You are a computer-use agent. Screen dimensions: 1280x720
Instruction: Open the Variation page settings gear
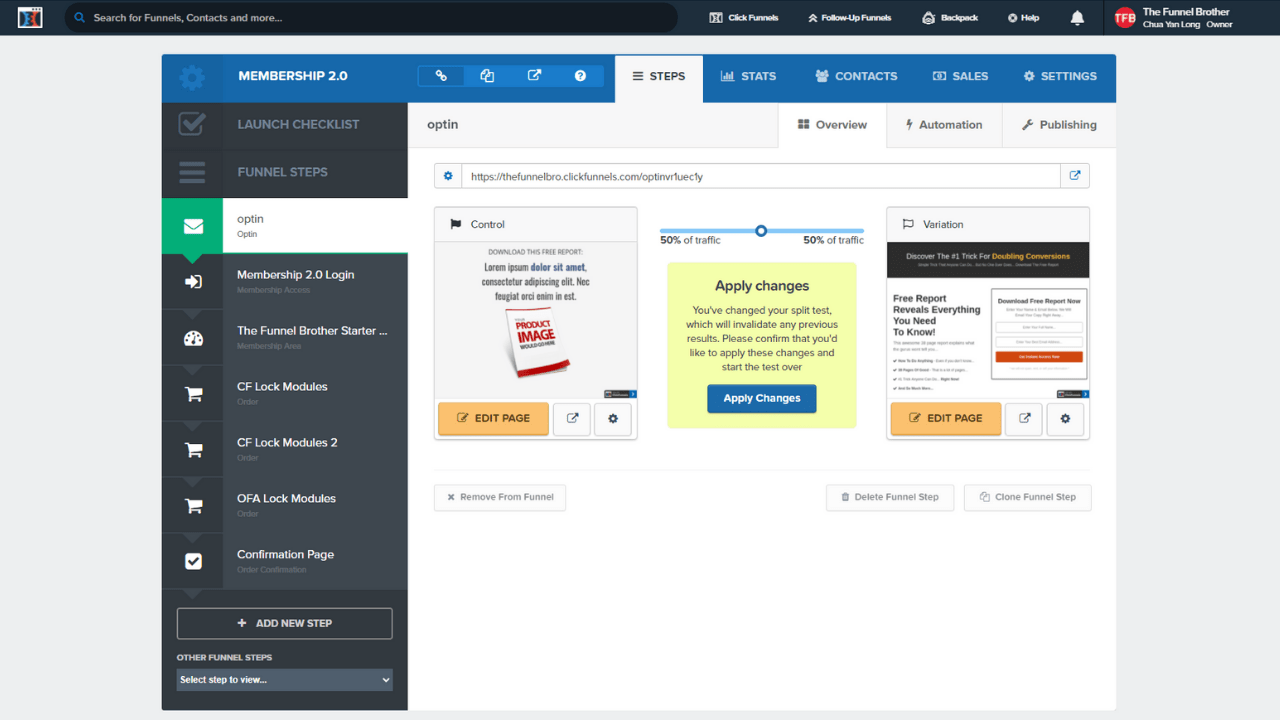1065,419
